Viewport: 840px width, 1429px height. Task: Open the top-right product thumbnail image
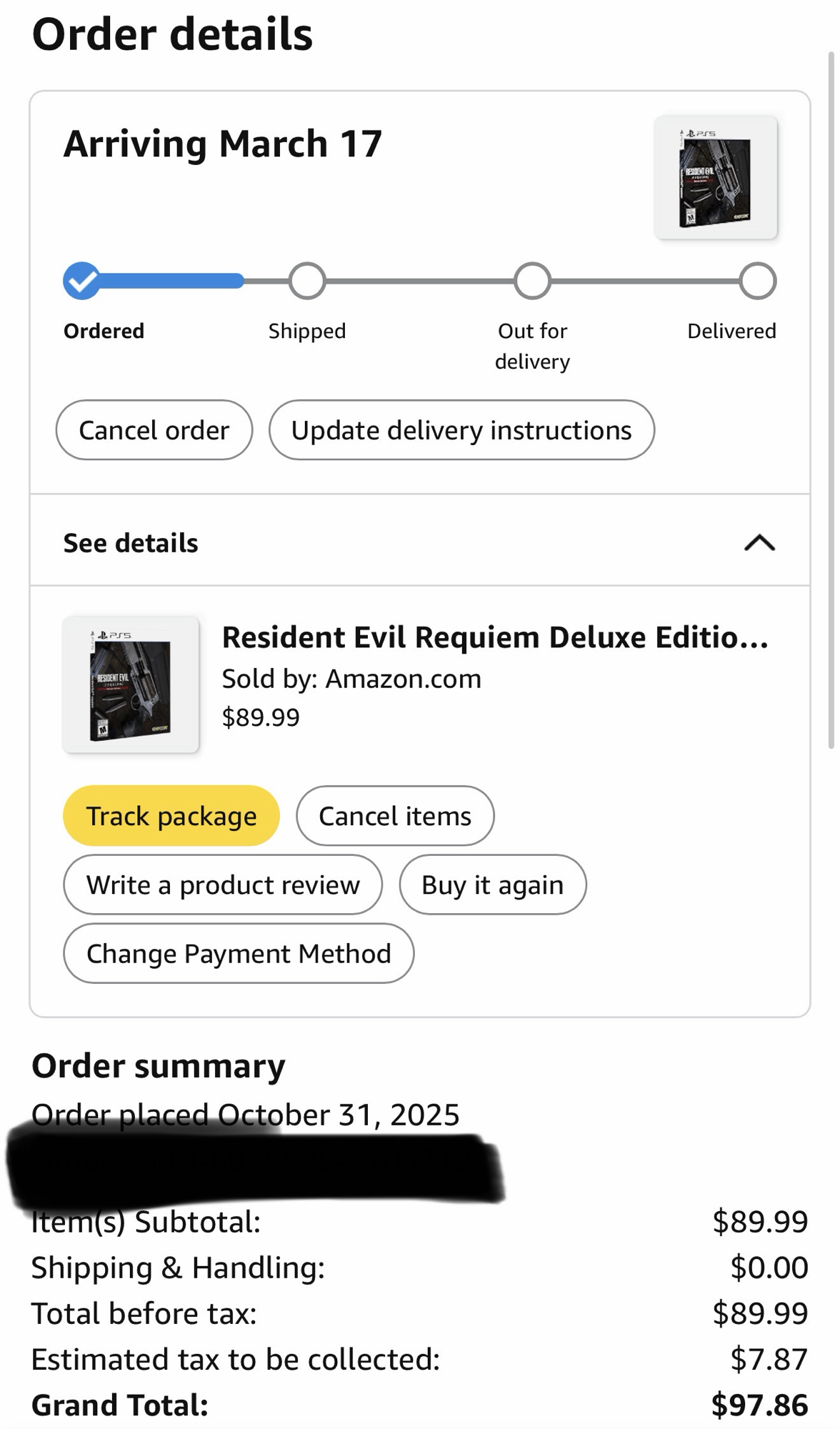pos(715,177)
